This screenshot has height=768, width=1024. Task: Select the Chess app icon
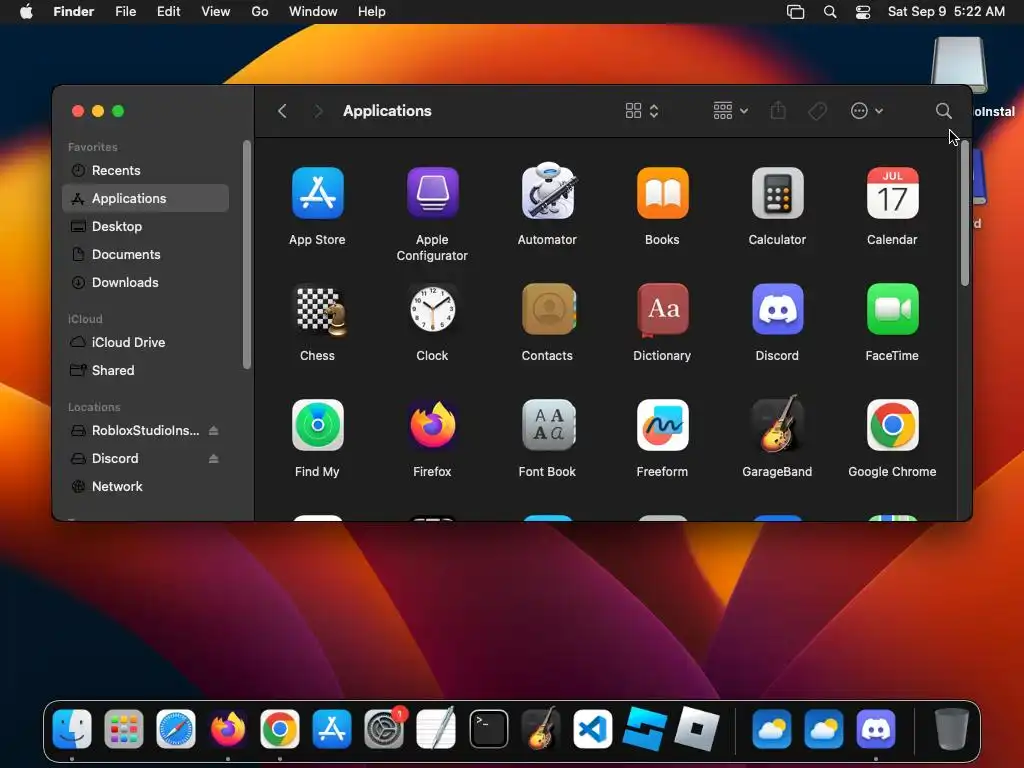(319, 311)
